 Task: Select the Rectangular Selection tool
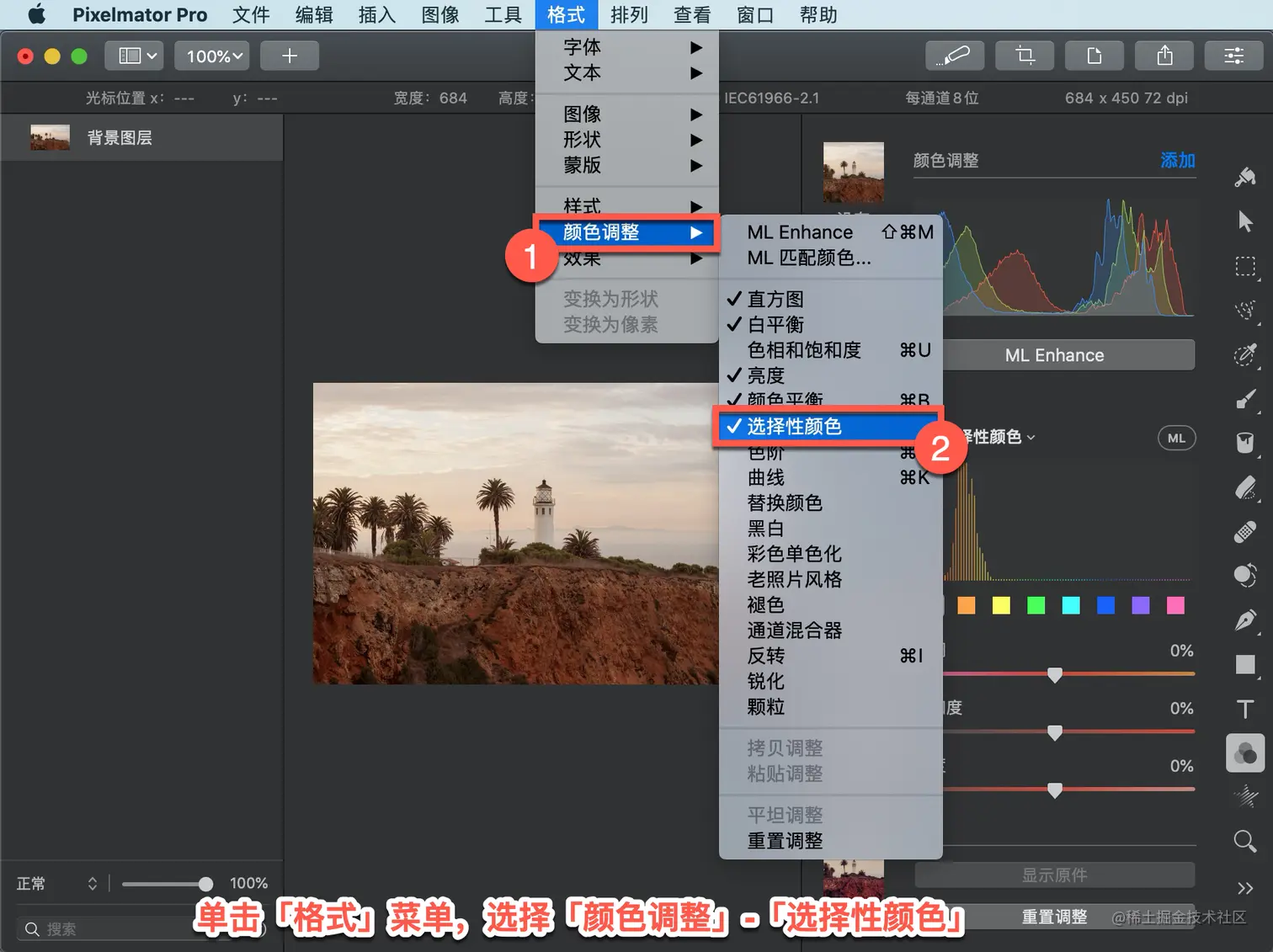[1245, 266]
